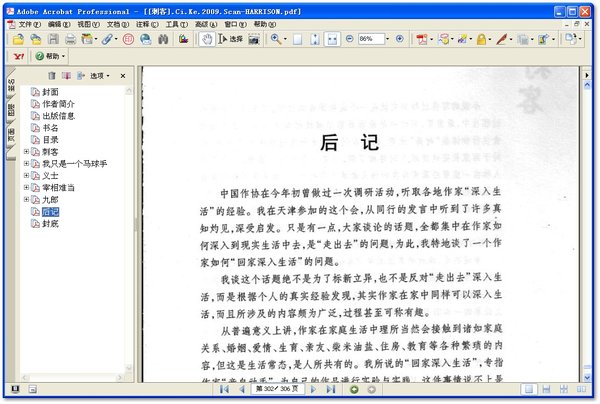Screen dimensions: 600x404
Task: Go to the previous page
Action: (242, 389)
